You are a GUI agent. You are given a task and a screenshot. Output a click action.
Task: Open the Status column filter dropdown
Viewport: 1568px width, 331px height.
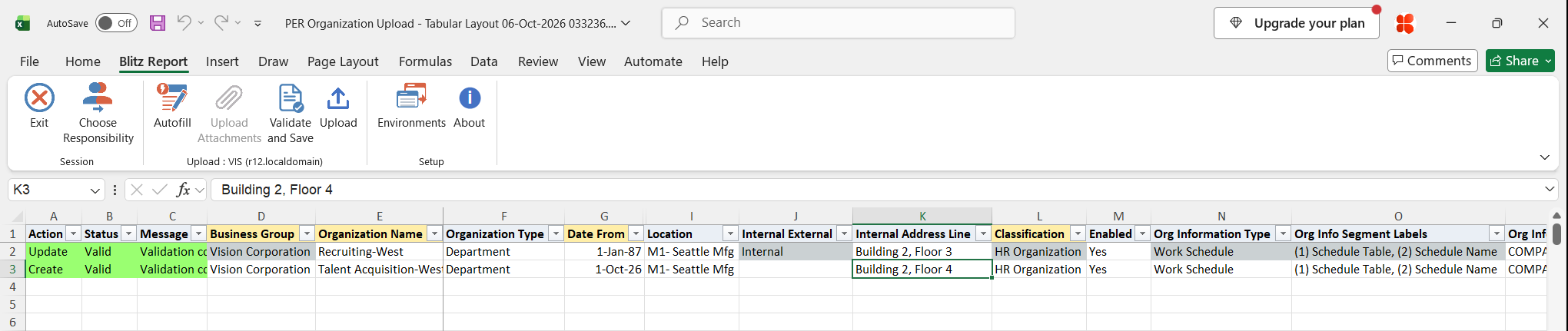tap(129, 233)
